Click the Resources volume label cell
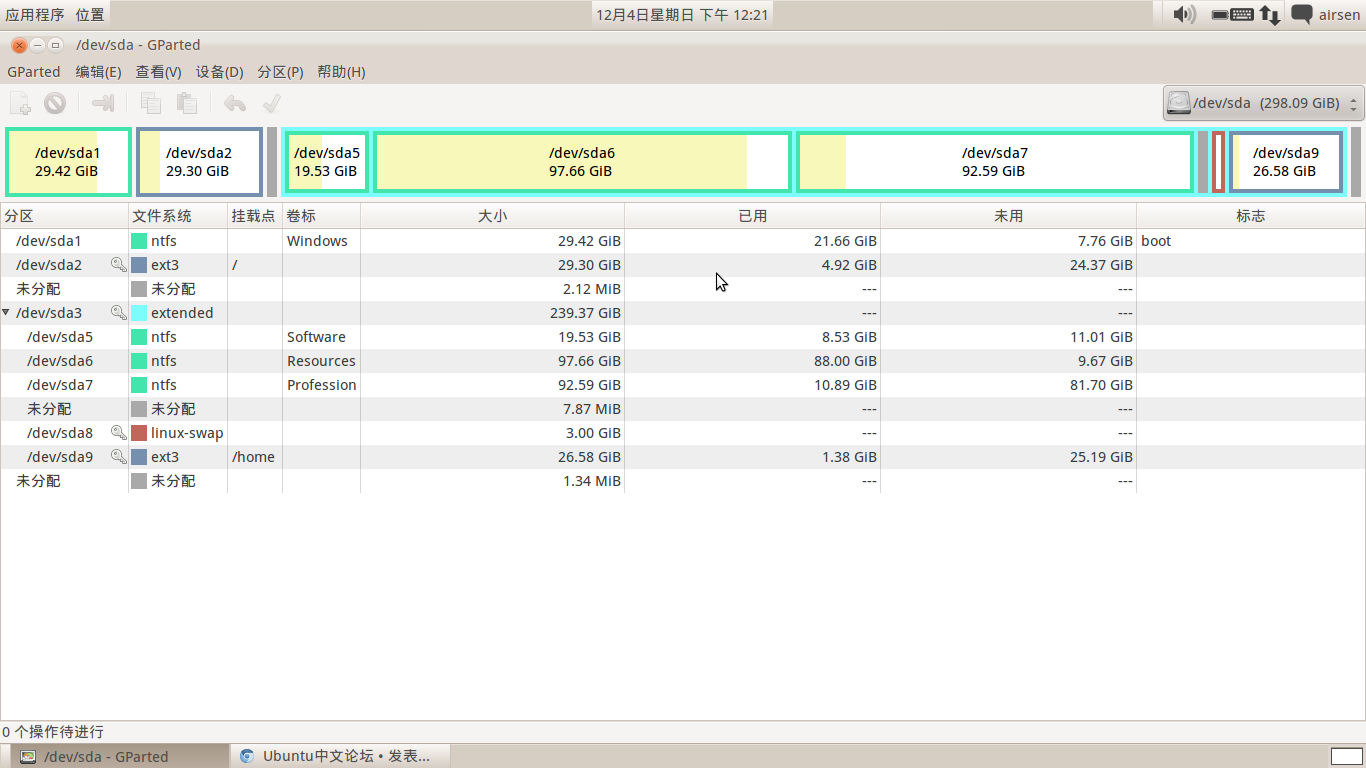This screenshot has width=1366, height=768. click(321, 361)
